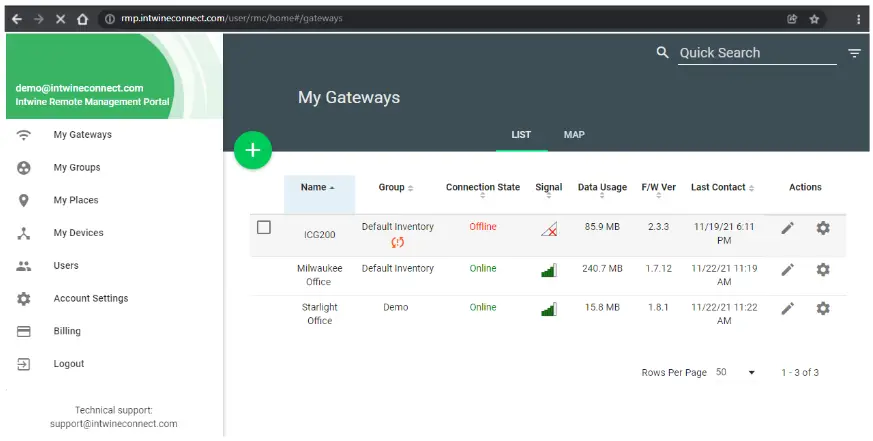Edit Milwaukee Office with pencil icon
873x441 pixels.
click(787, 270)
